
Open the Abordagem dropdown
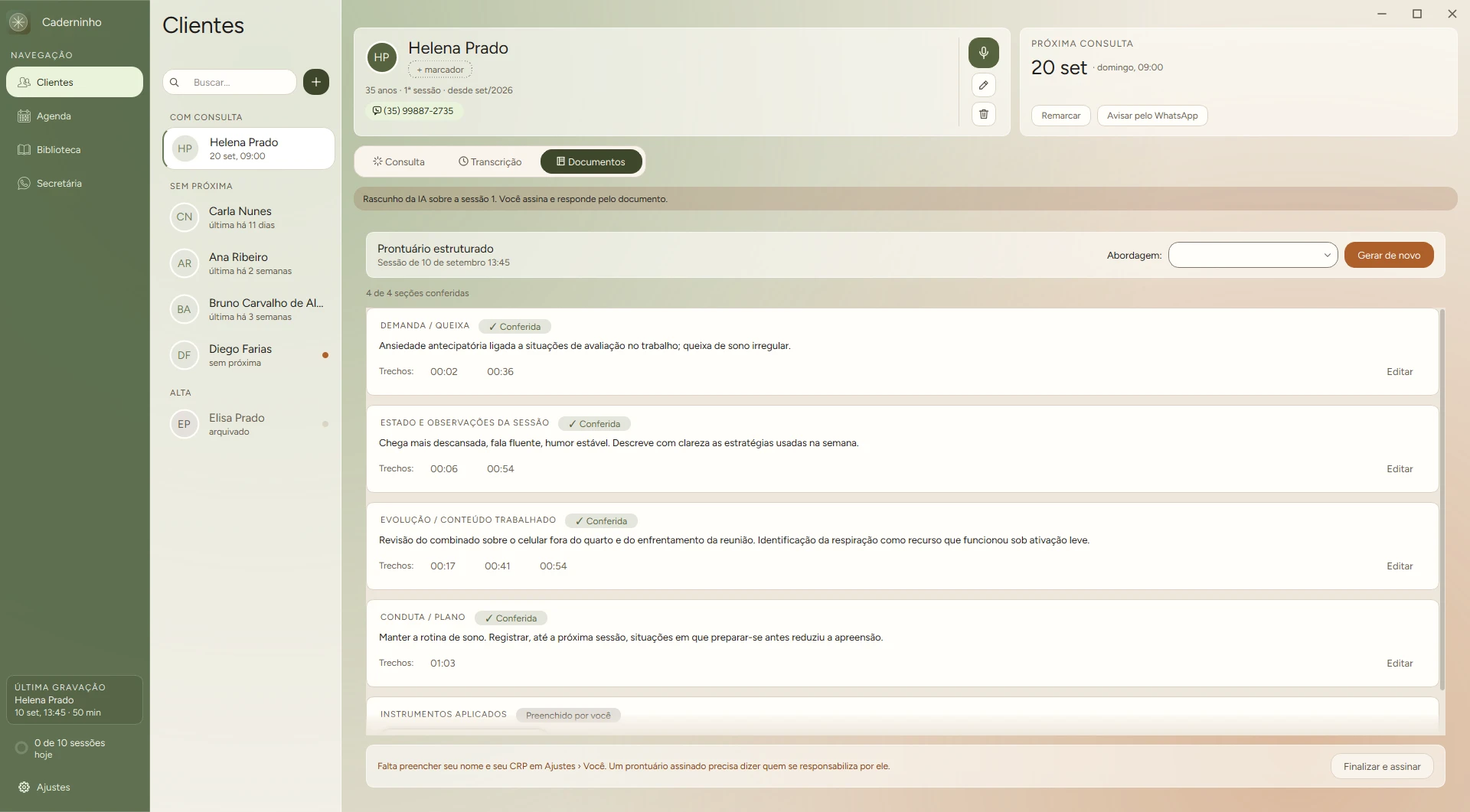click(x=1253, y=256)
